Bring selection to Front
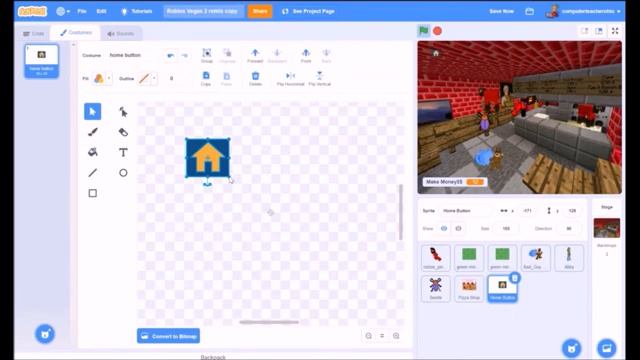Viewport: 640px width, 360px height. click(306, 56)
